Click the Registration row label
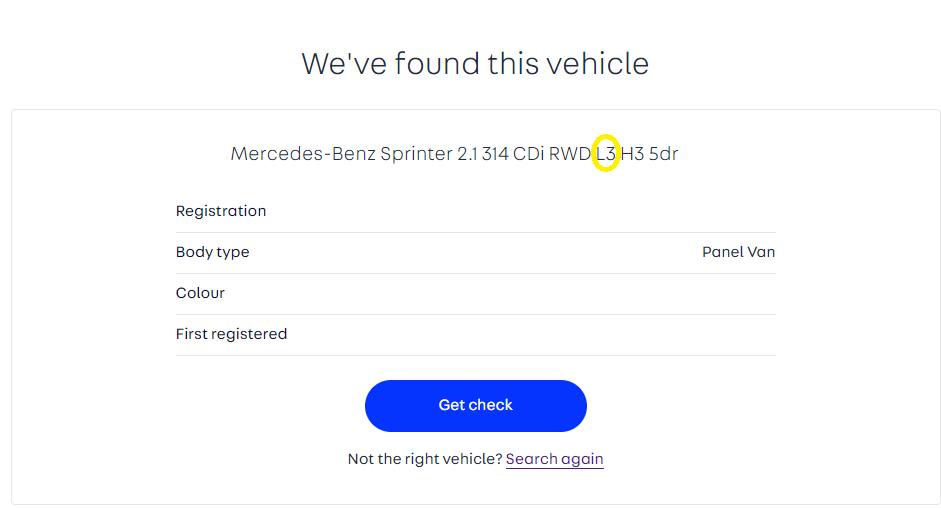The image size is (941, 508). 221,211
